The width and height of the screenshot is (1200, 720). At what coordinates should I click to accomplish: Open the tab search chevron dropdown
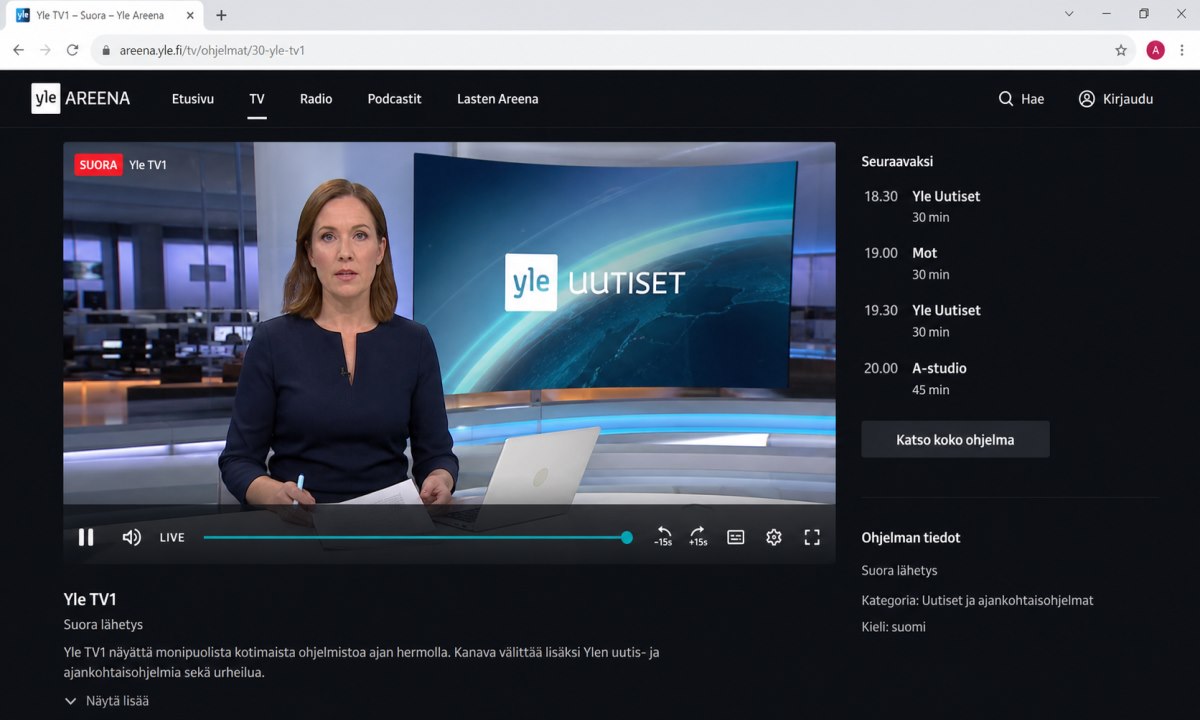(x=1069, y=14)
